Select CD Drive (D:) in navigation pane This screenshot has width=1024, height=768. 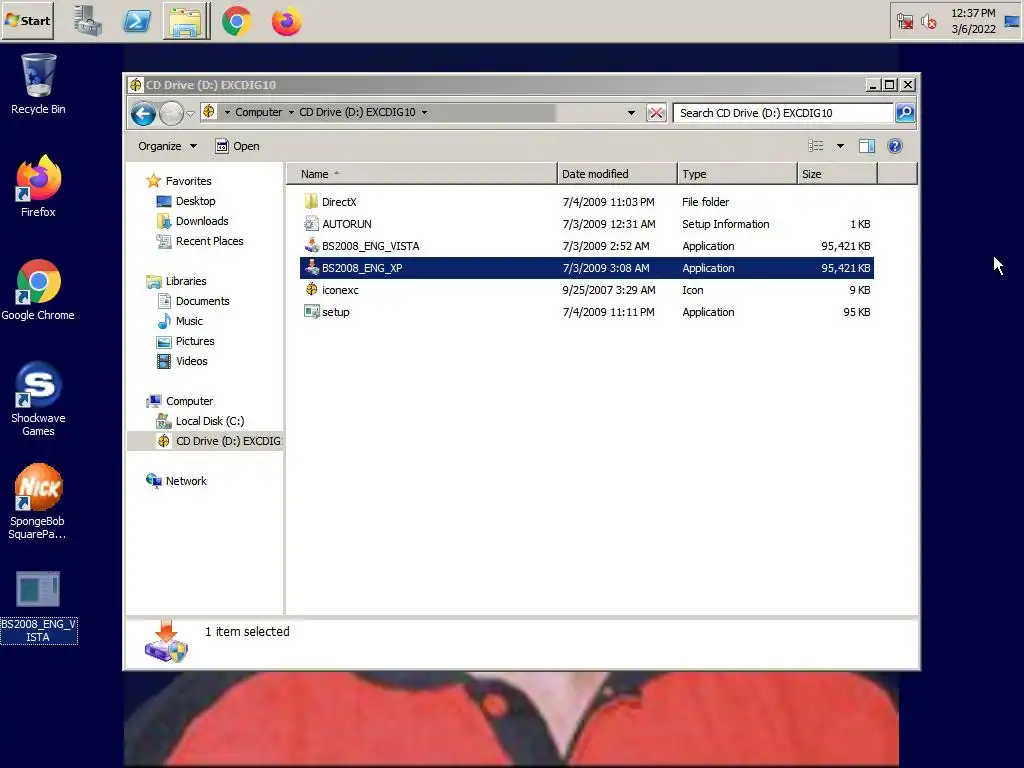tap(205, 441)
